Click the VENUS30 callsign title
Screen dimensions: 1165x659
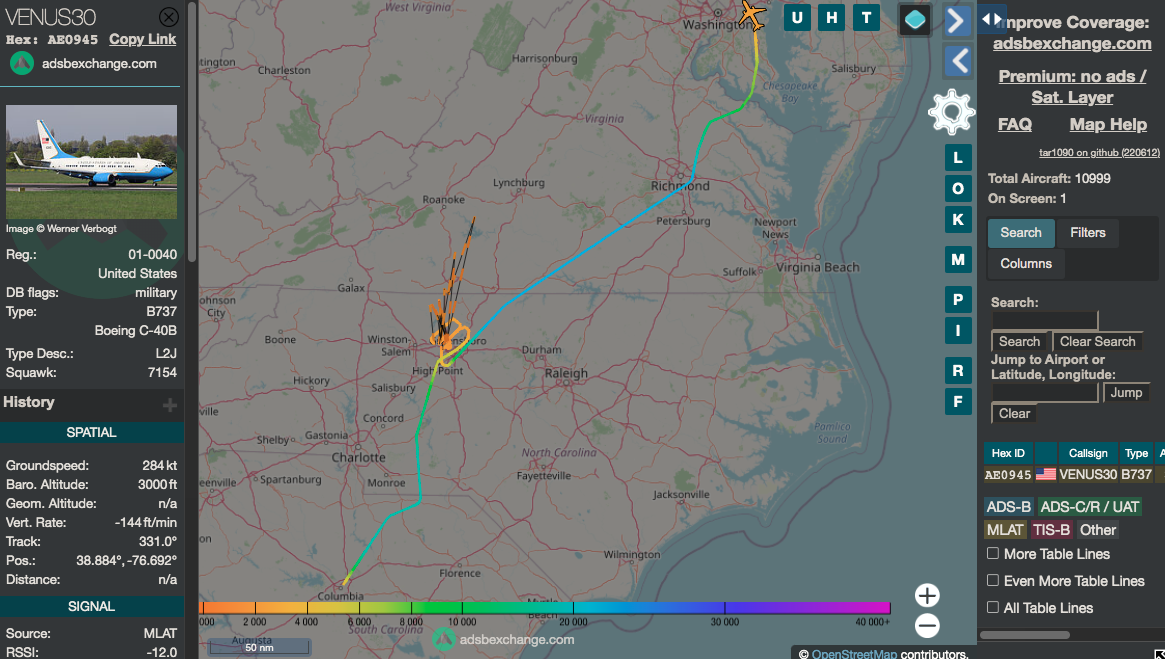[x=51, y=17]
